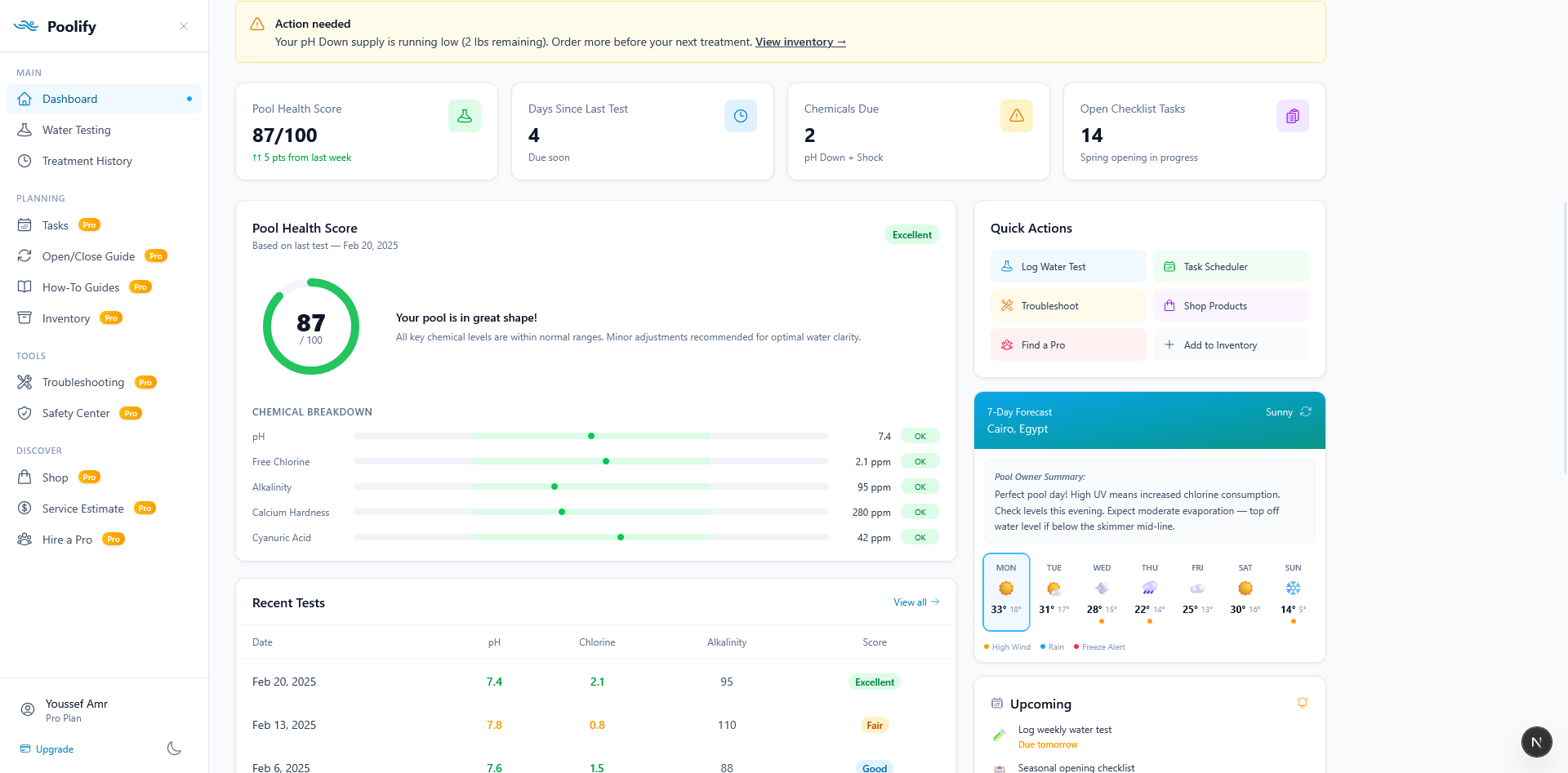Switch to the Tasks section under Planning
Image resolution: width=1568 pixels, height=773 pixels.
pos(54,224)
